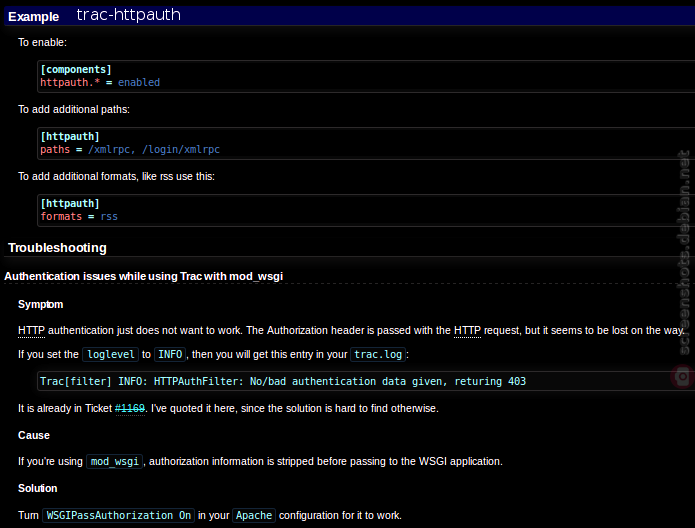This screenshot has height=528, width=695.
Task: Click the "Solution" subheading
Action: tap(38, 489)
